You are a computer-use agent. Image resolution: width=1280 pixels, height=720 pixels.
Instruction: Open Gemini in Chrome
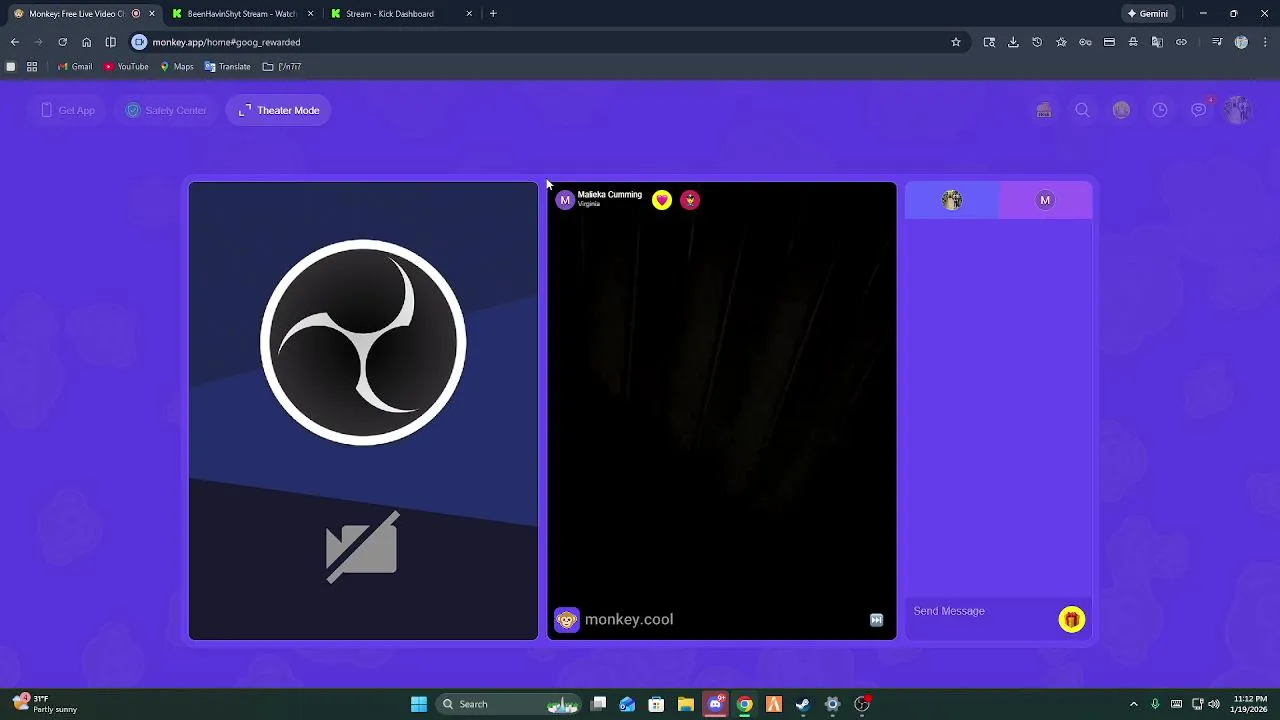coord(1148,14)
